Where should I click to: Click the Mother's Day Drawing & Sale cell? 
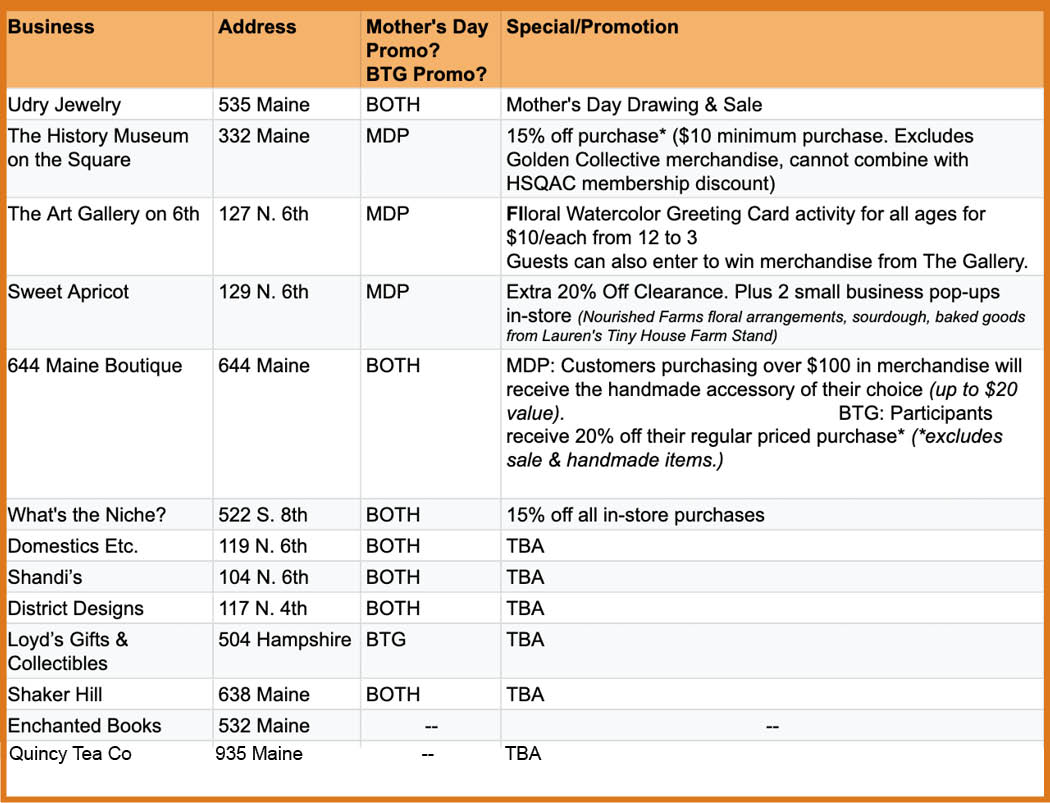(634, 104)
